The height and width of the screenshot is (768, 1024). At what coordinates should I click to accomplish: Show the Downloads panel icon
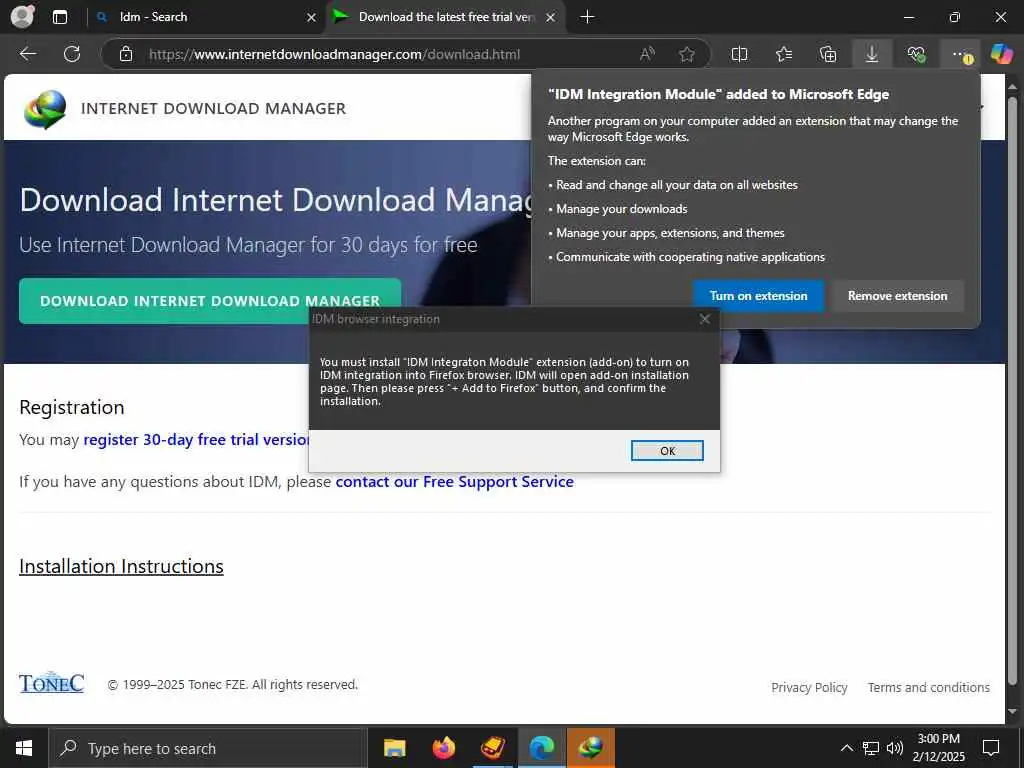tap(872, 54)
